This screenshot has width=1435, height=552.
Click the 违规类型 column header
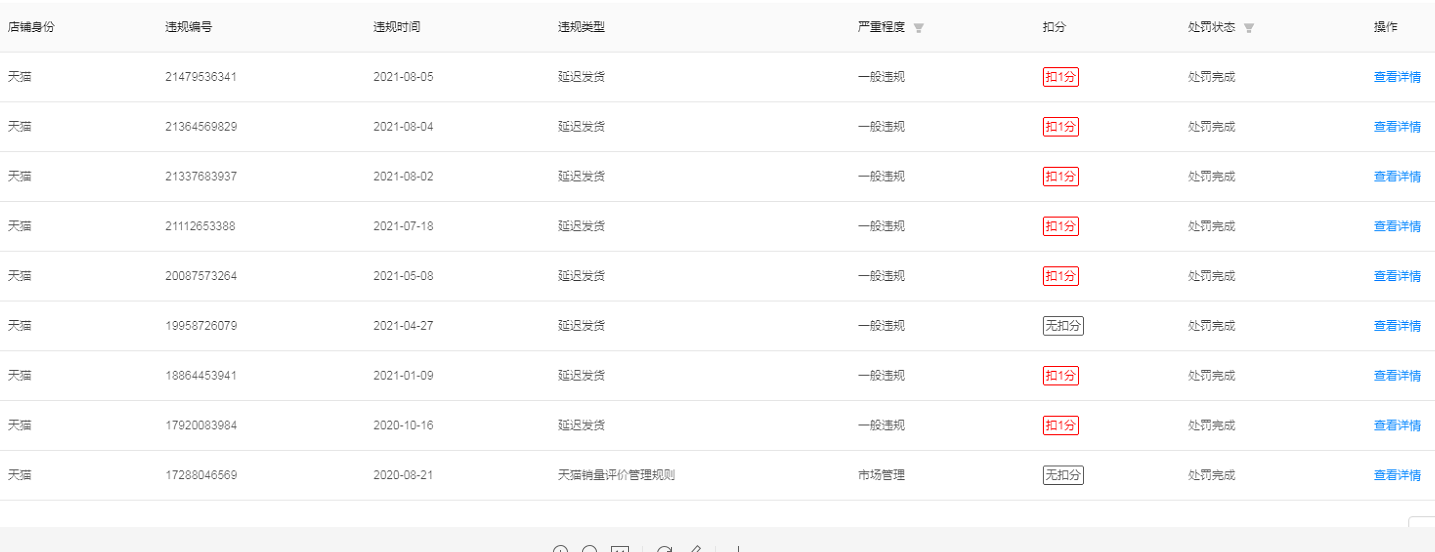582,27
